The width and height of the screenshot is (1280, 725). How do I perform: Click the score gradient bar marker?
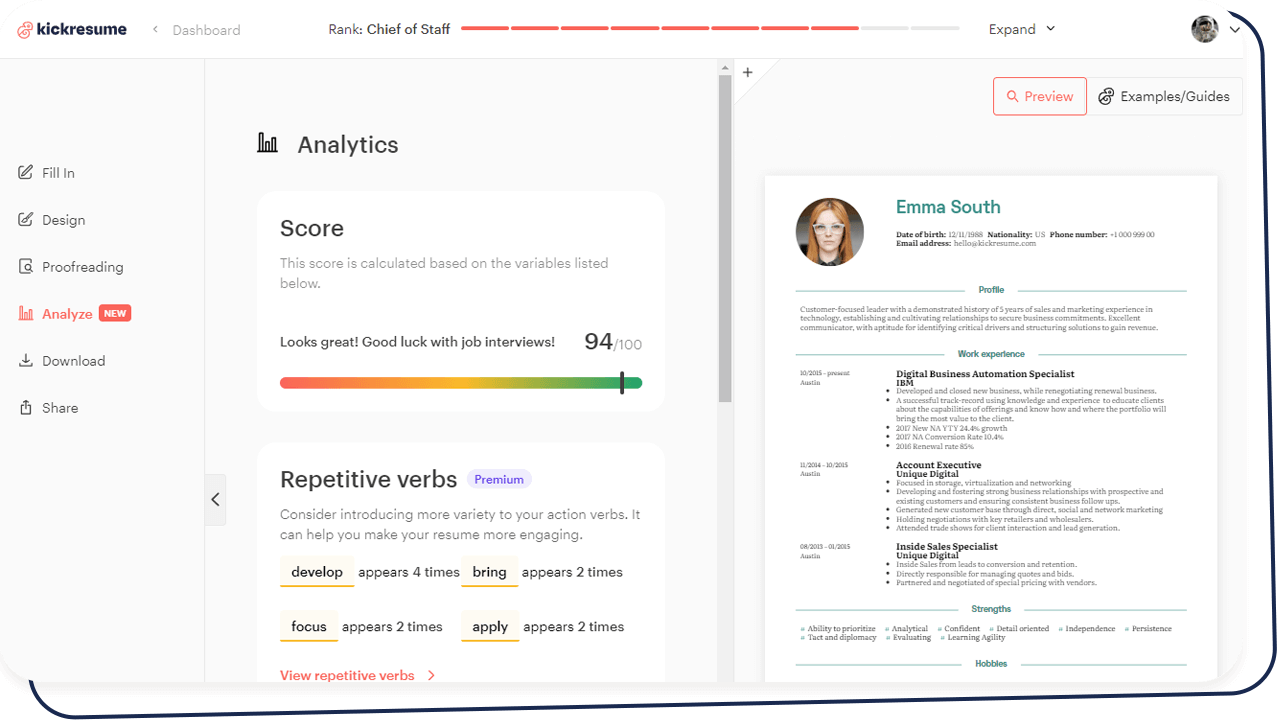pyautogui.click(x=622, y=383)
